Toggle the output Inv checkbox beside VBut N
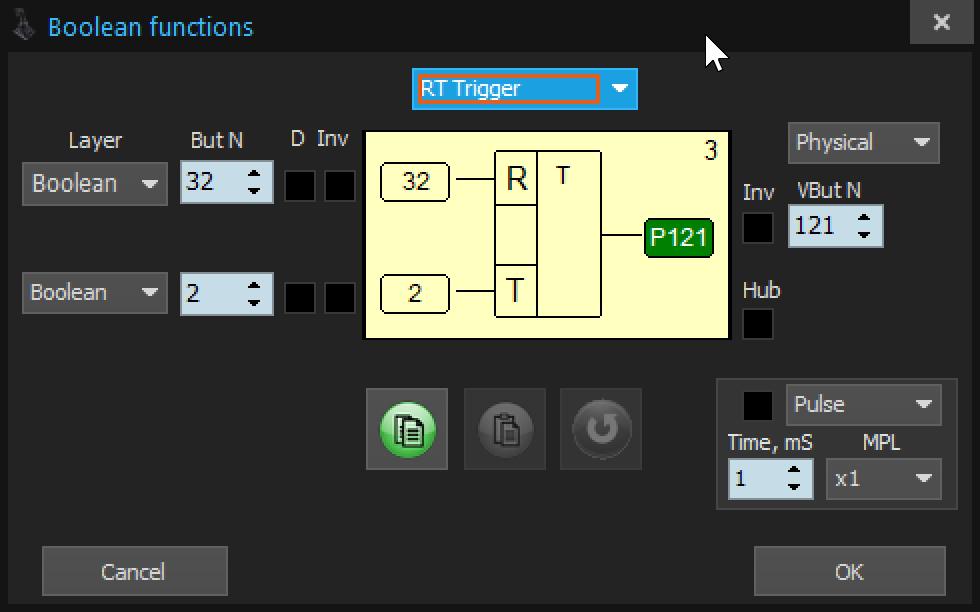 coord(757,228)
